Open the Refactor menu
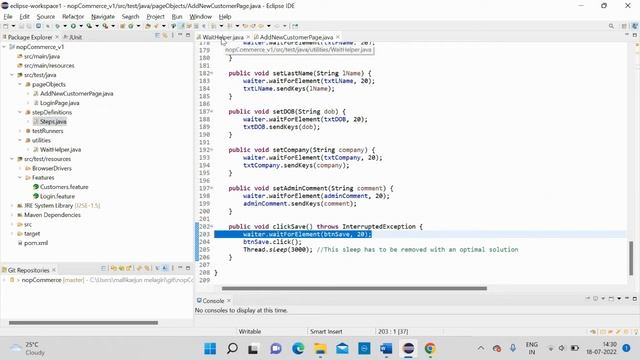This screenshot has width=640, height=360. [x=73, y=17]
